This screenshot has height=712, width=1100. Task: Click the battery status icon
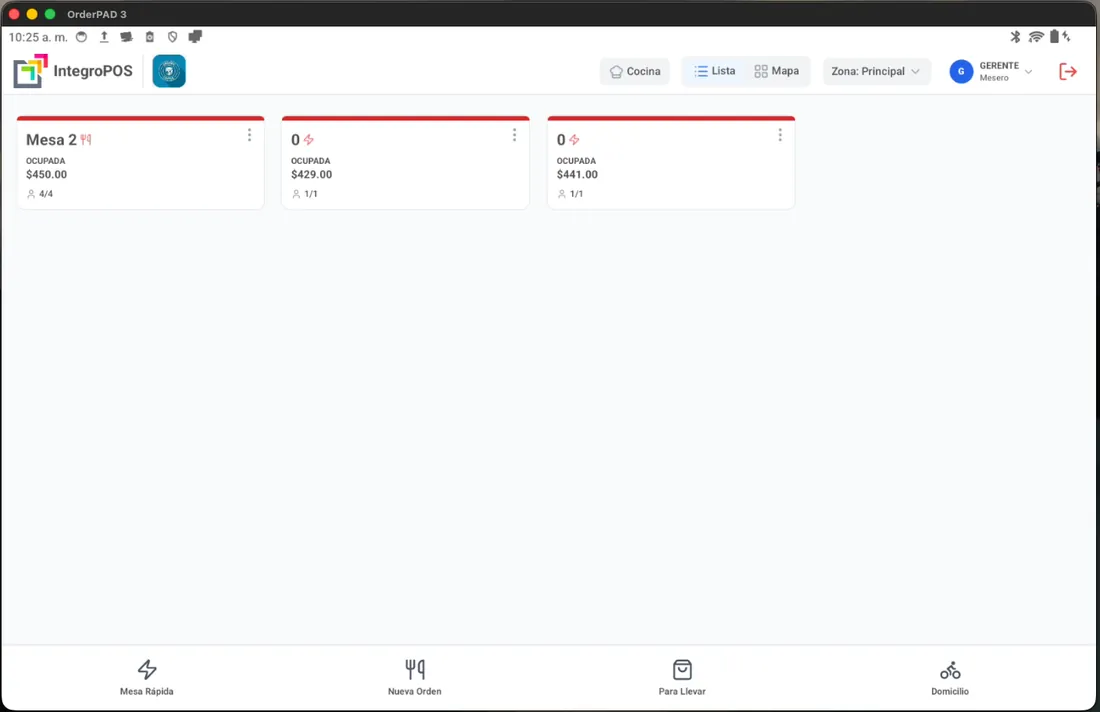1054,36
